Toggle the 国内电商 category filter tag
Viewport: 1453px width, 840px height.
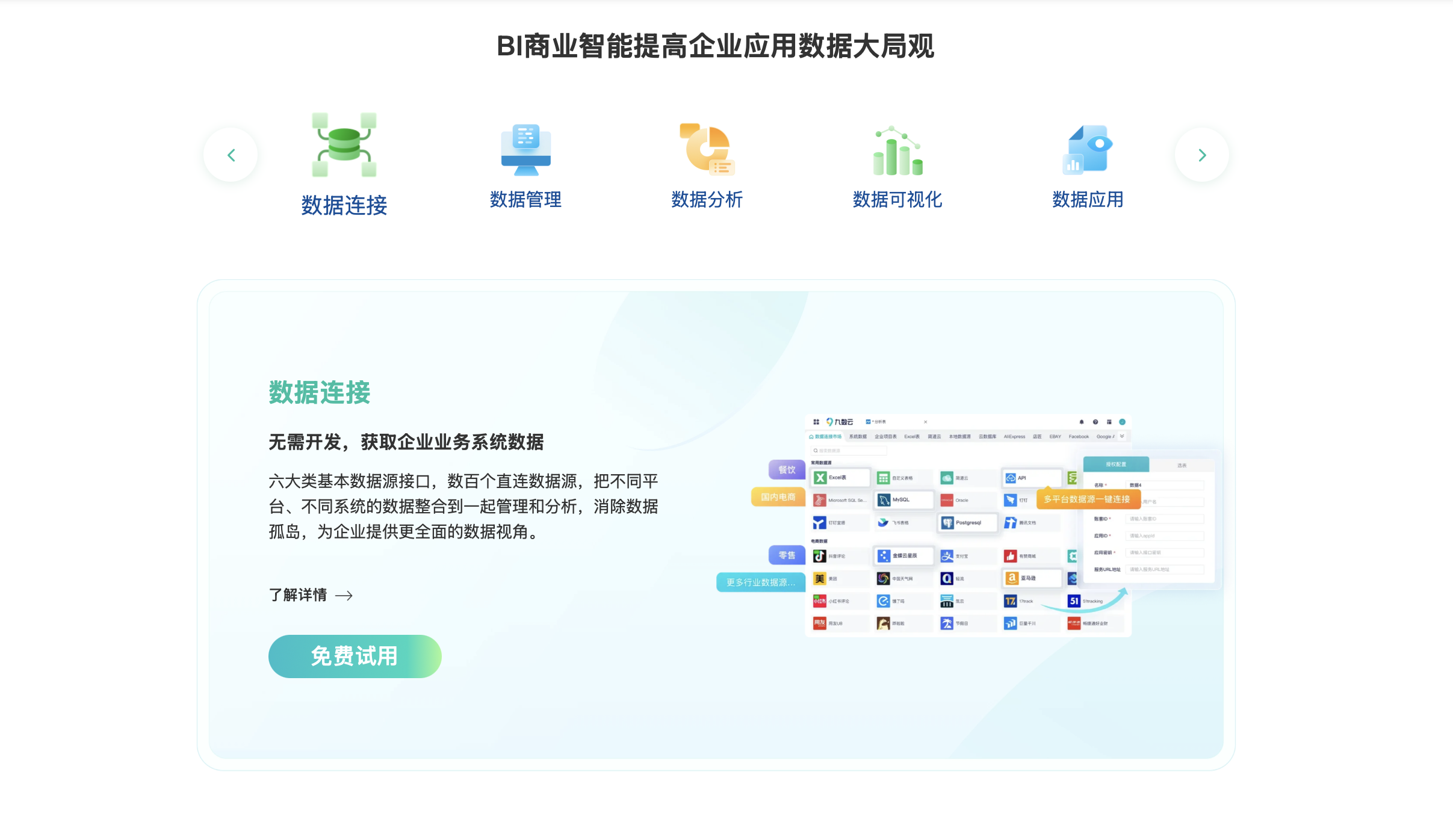[778, 497]
